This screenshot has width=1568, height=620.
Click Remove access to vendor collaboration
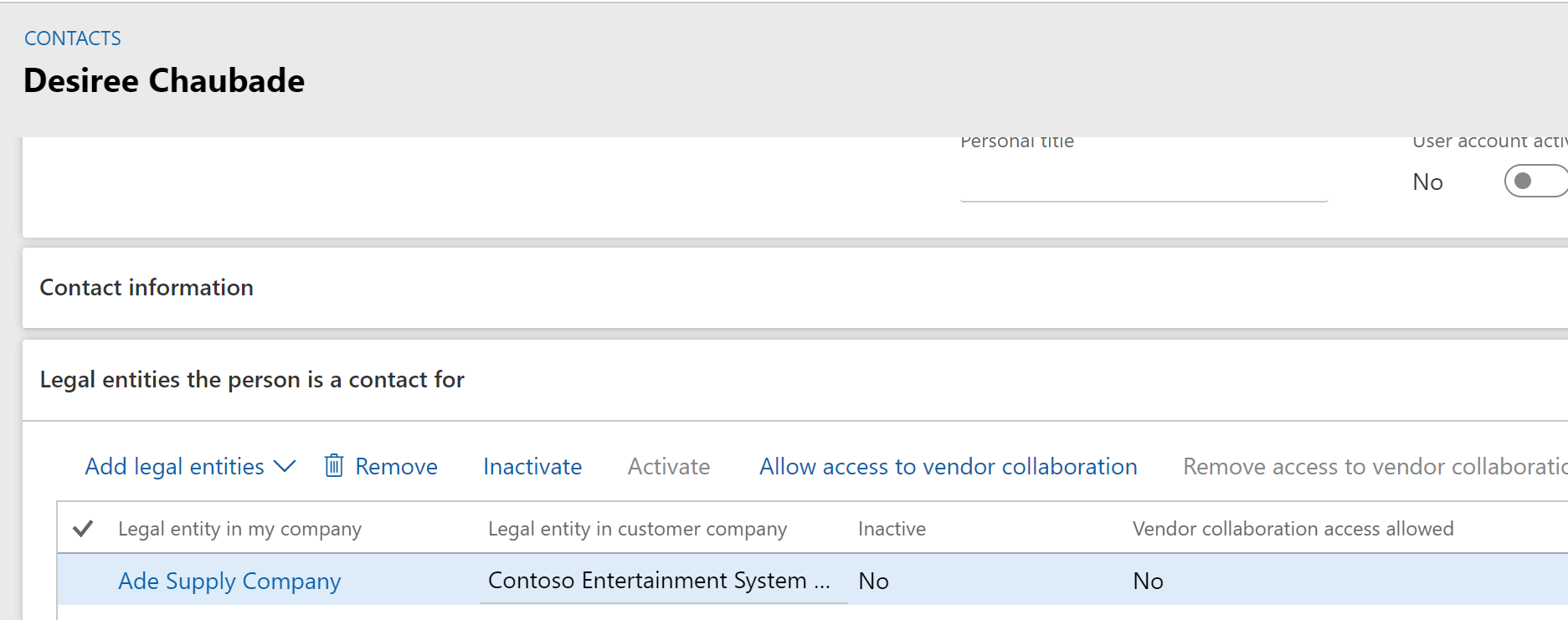[1373, 466]
